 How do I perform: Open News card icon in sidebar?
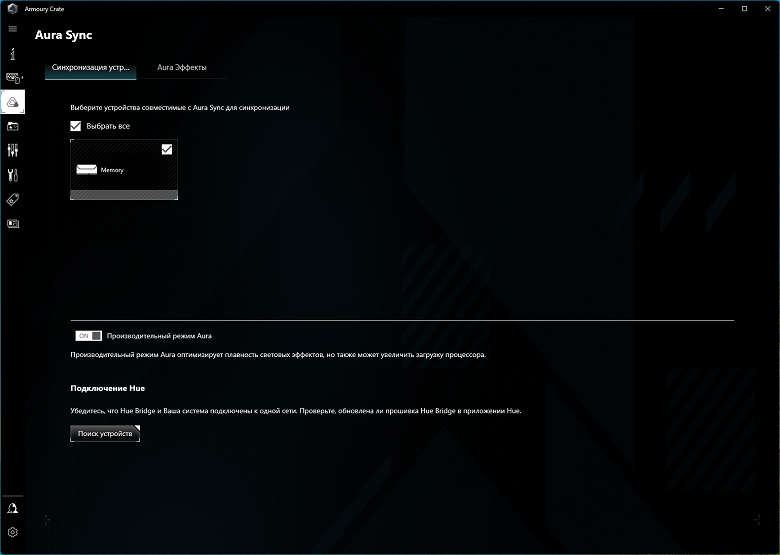(13, 224)
